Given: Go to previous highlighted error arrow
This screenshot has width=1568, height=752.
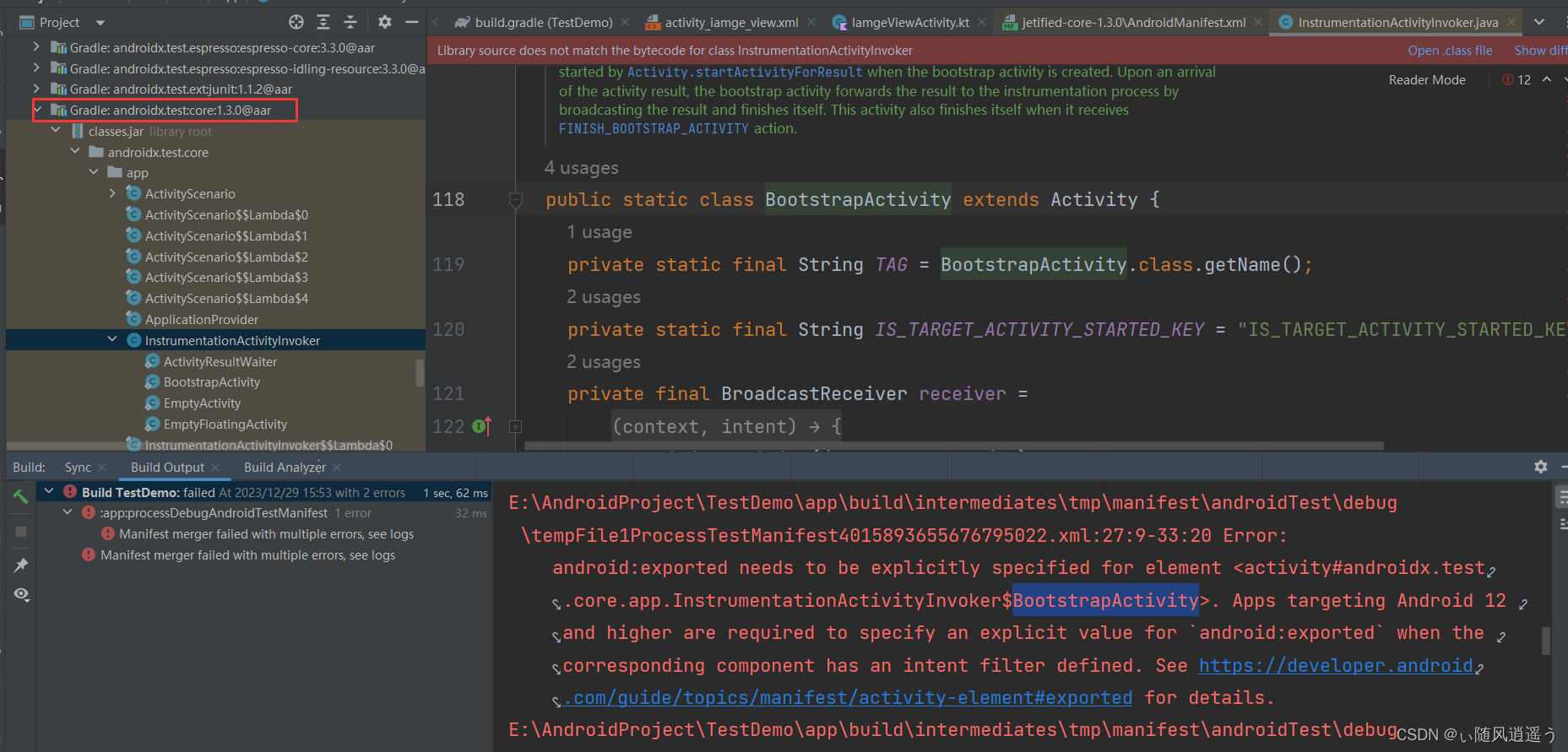Looking at the screenshot, I should coord(1547,79).
